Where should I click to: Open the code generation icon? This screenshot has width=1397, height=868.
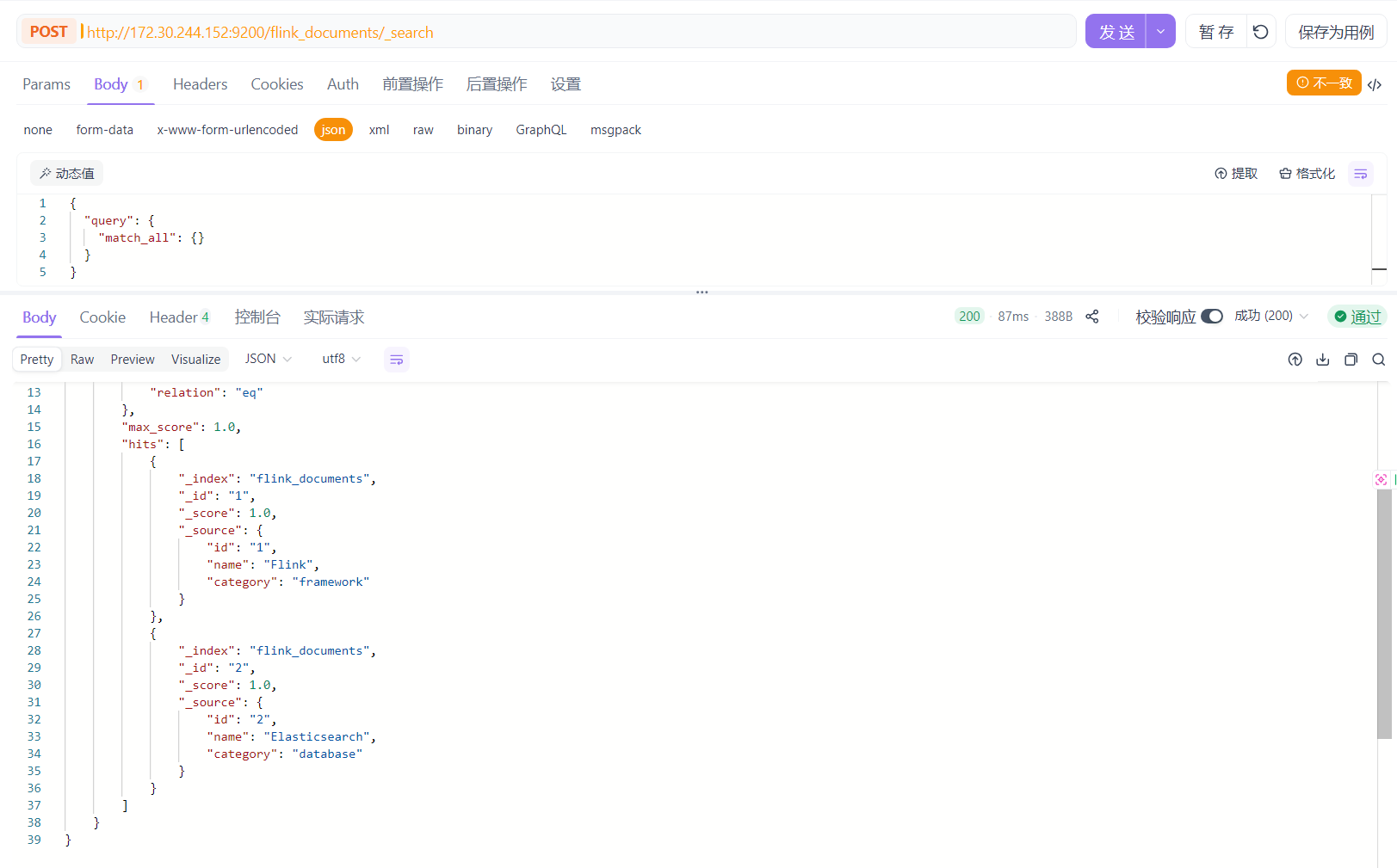point(1375,84)
